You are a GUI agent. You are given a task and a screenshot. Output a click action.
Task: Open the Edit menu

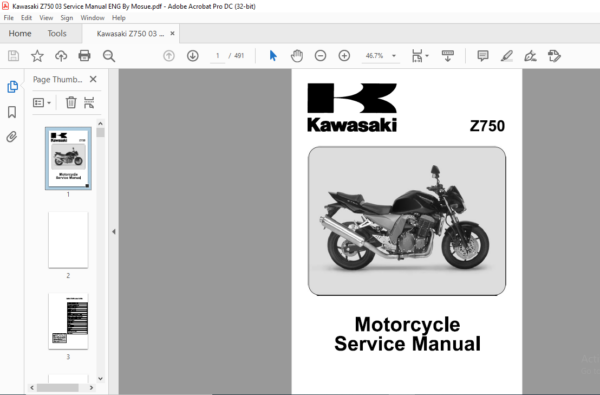pos(26,18)
